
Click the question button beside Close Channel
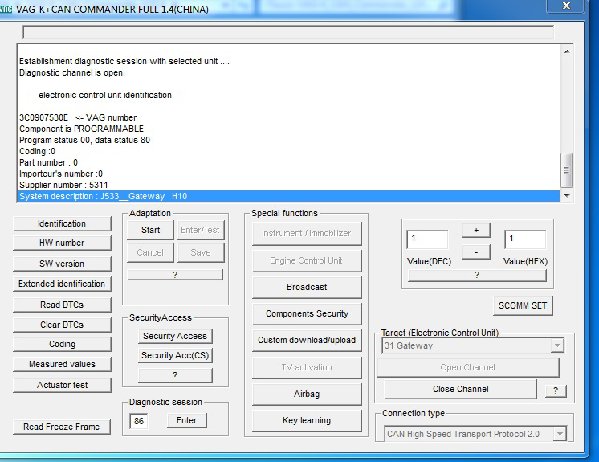coord(555,390)
